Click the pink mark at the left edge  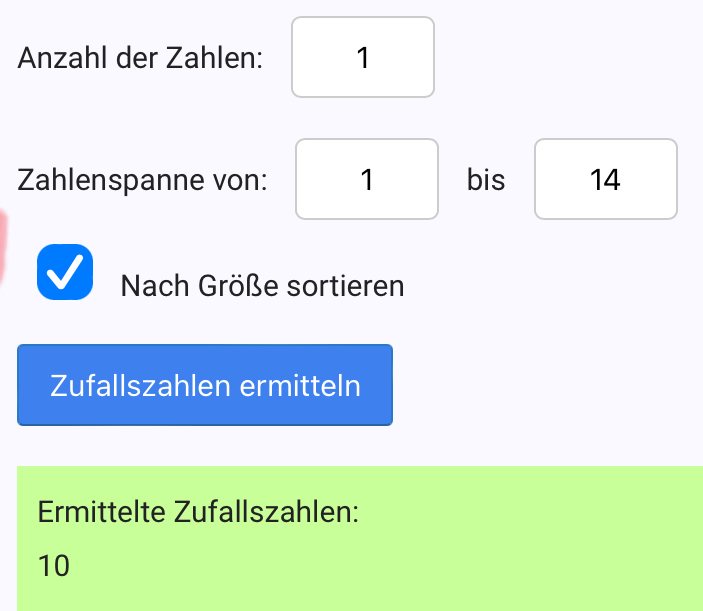coord(3,245)
